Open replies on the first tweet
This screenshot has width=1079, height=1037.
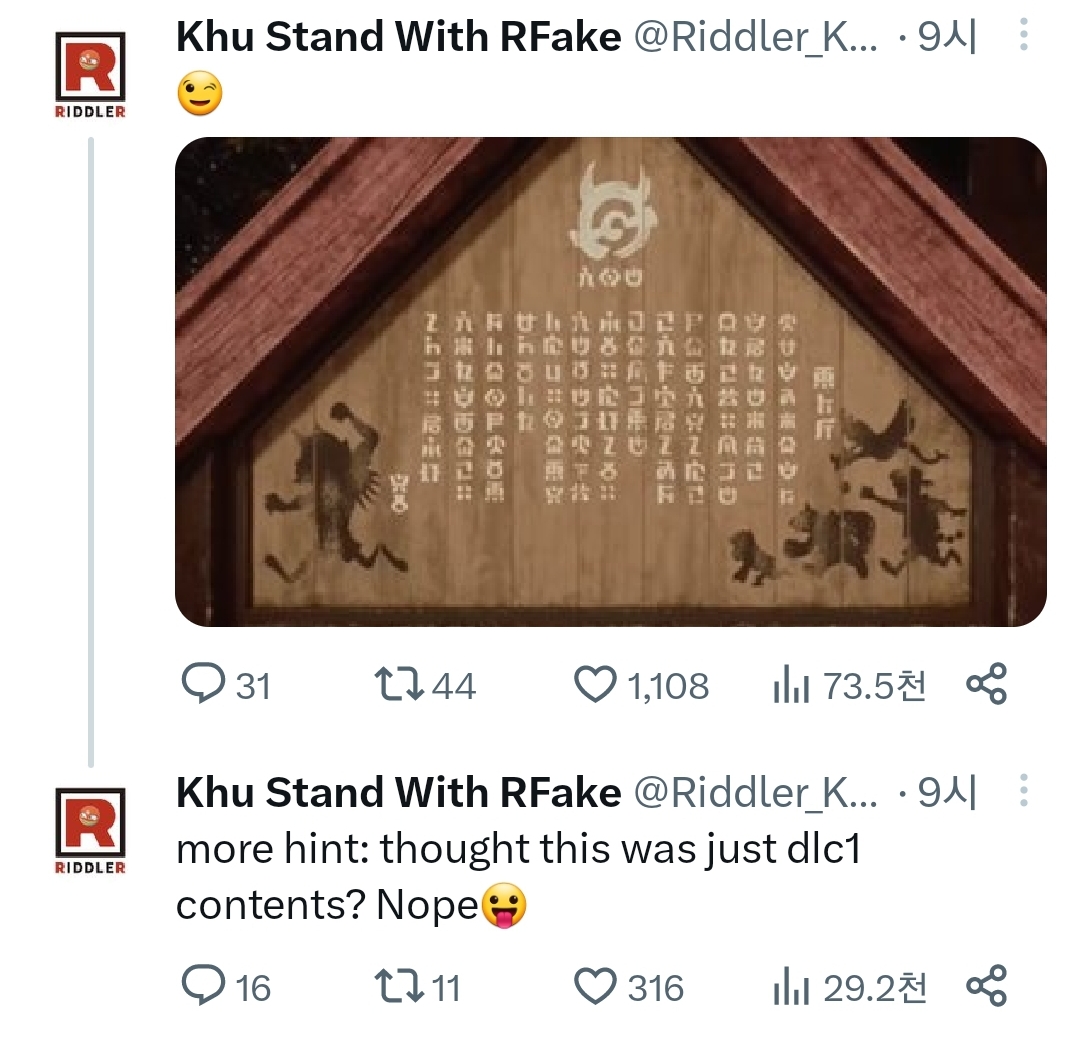pos(226,684)
